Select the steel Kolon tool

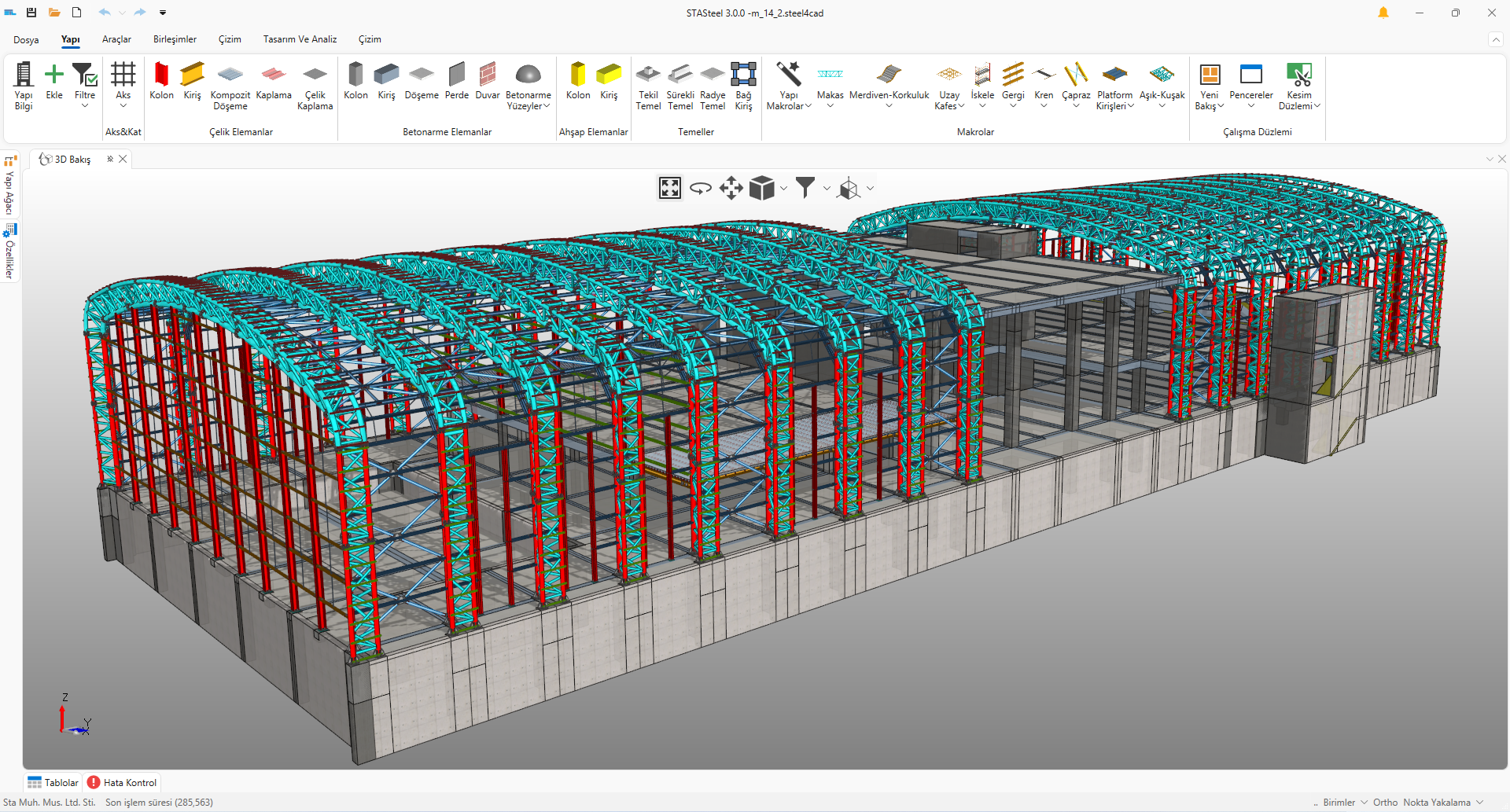pyautogui.click(x=161, y=82)
